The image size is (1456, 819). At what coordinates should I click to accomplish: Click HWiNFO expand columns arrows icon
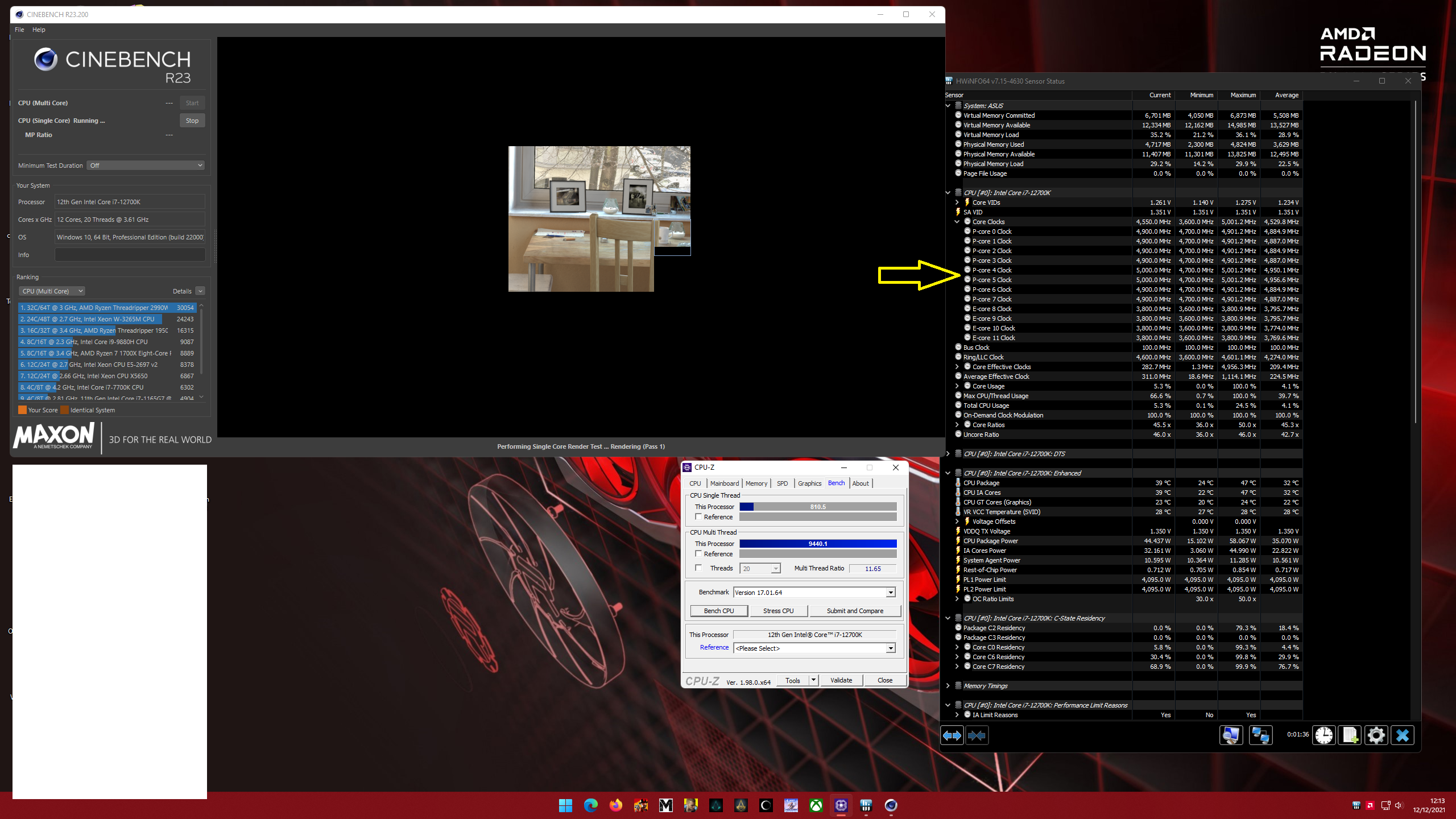(952, 735)
